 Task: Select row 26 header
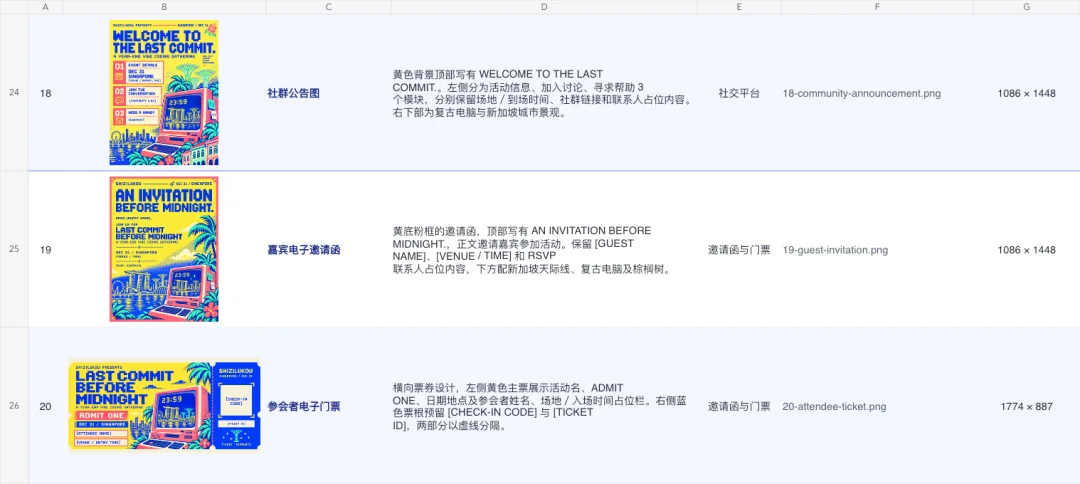[14, 406]
